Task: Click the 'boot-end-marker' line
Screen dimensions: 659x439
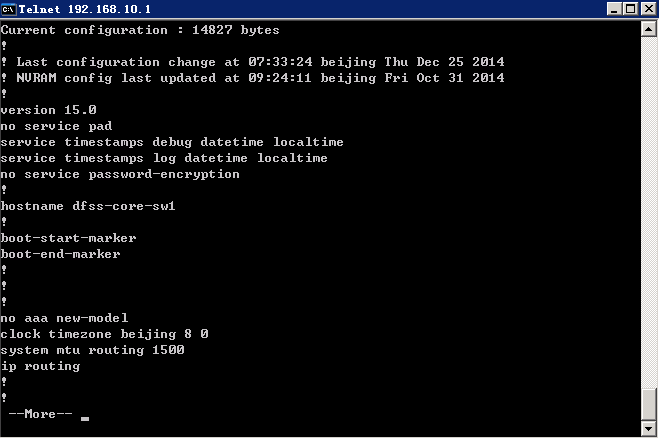Action: point(61,254)
